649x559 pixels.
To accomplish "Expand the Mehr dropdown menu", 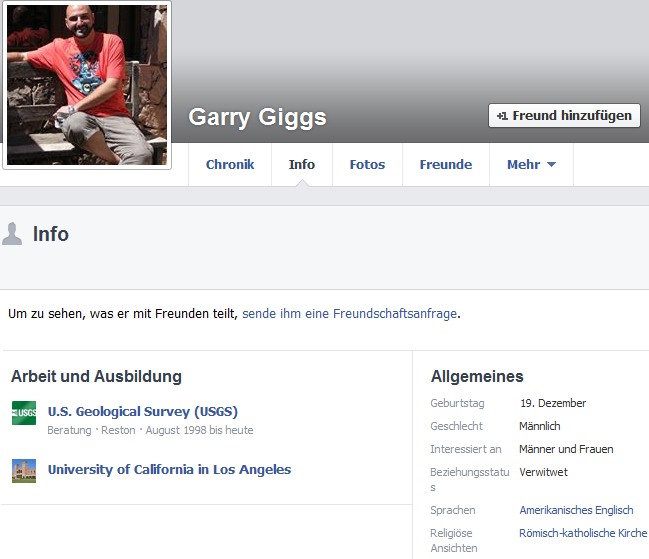I will point(531,165).
